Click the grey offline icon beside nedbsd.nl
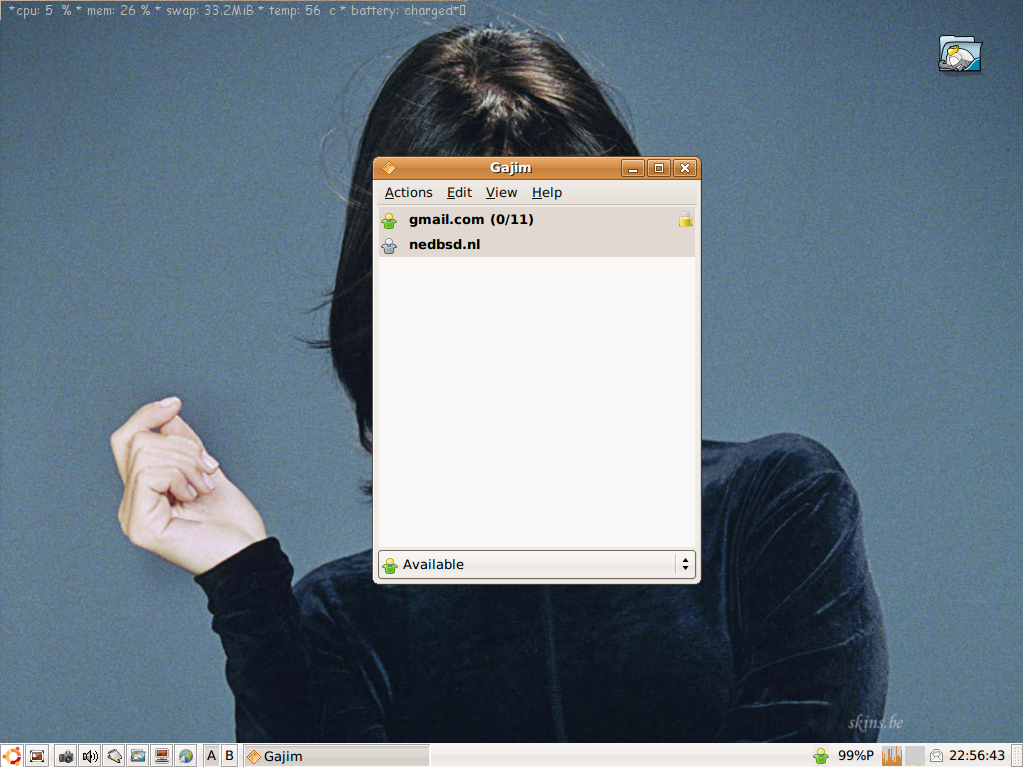Viewport: 1023px width, 767px height. 389,246
